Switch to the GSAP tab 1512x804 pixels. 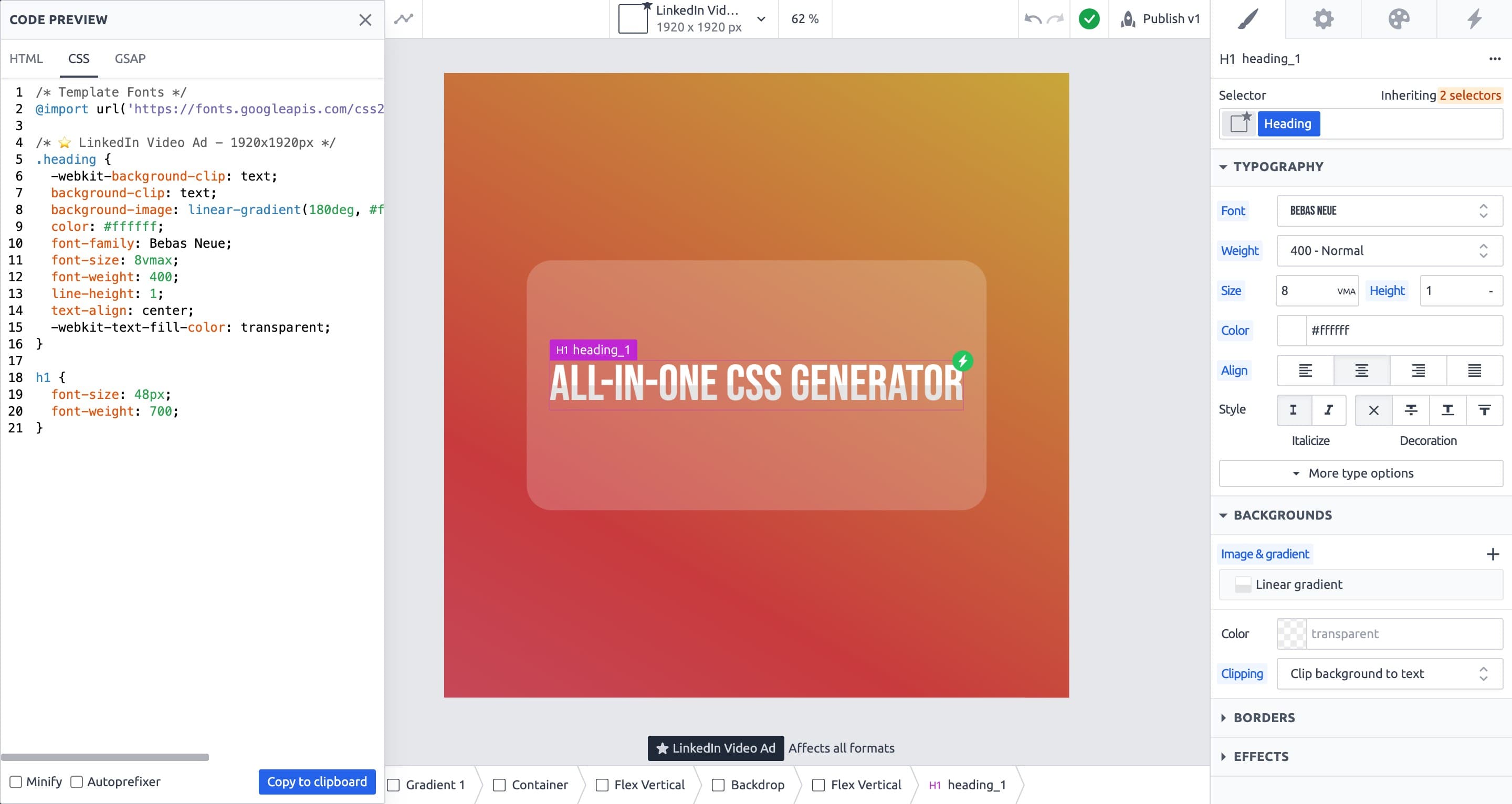pyautogui.click(x=129, y=58)
